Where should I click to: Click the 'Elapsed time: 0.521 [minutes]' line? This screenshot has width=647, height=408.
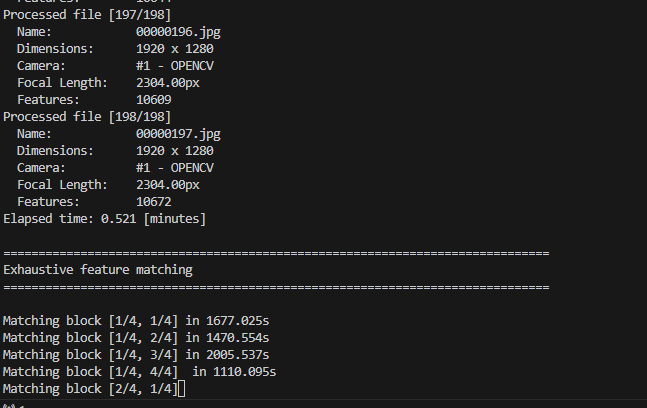(x=104, y=219)
